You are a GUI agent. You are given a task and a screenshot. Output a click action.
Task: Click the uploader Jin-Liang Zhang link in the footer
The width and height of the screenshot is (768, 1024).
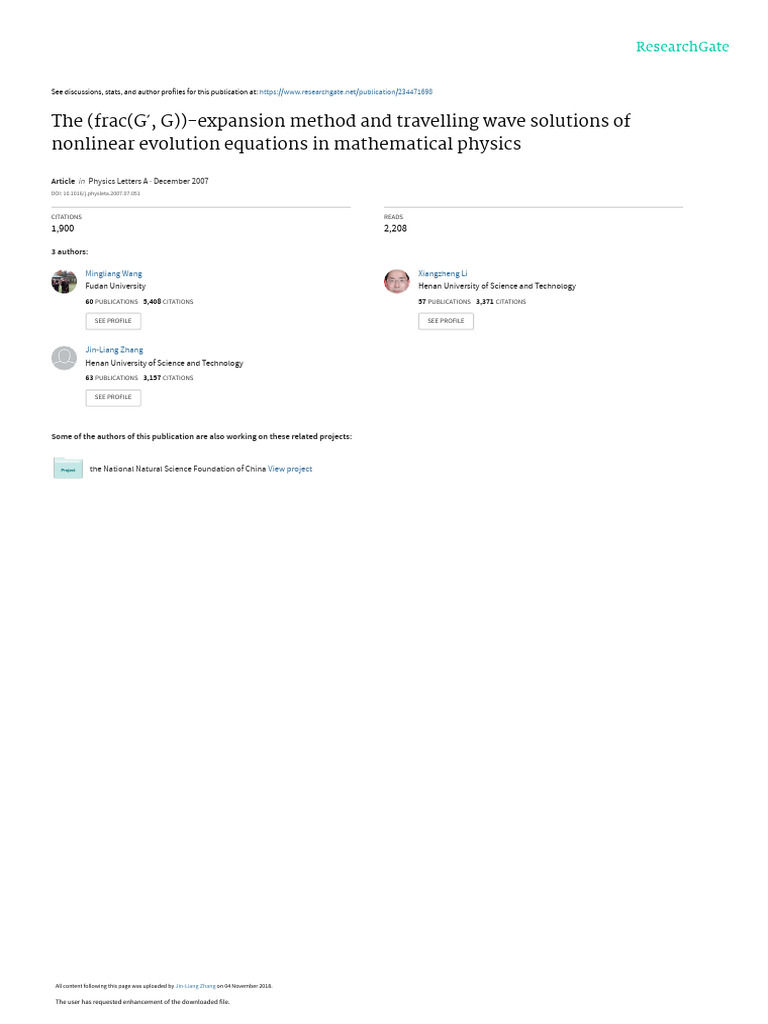(195, 986)
